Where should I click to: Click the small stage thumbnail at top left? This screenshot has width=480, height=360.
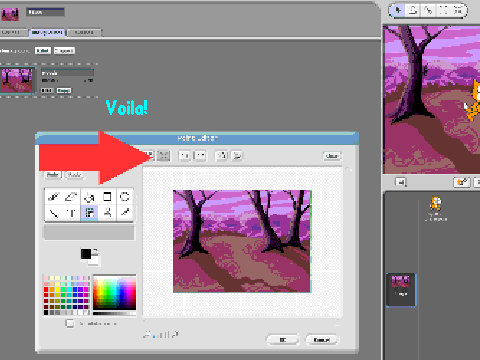click(10, 14)
